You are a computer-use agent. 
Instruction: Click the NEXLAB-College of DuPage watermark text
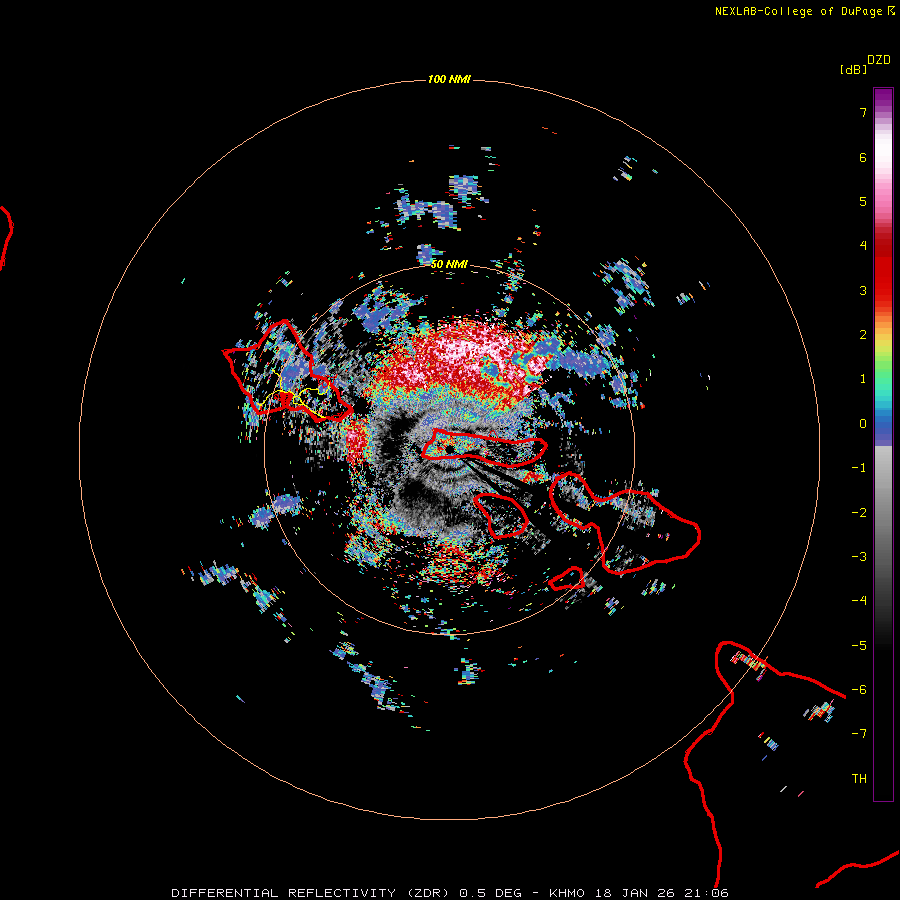[804, 11]
